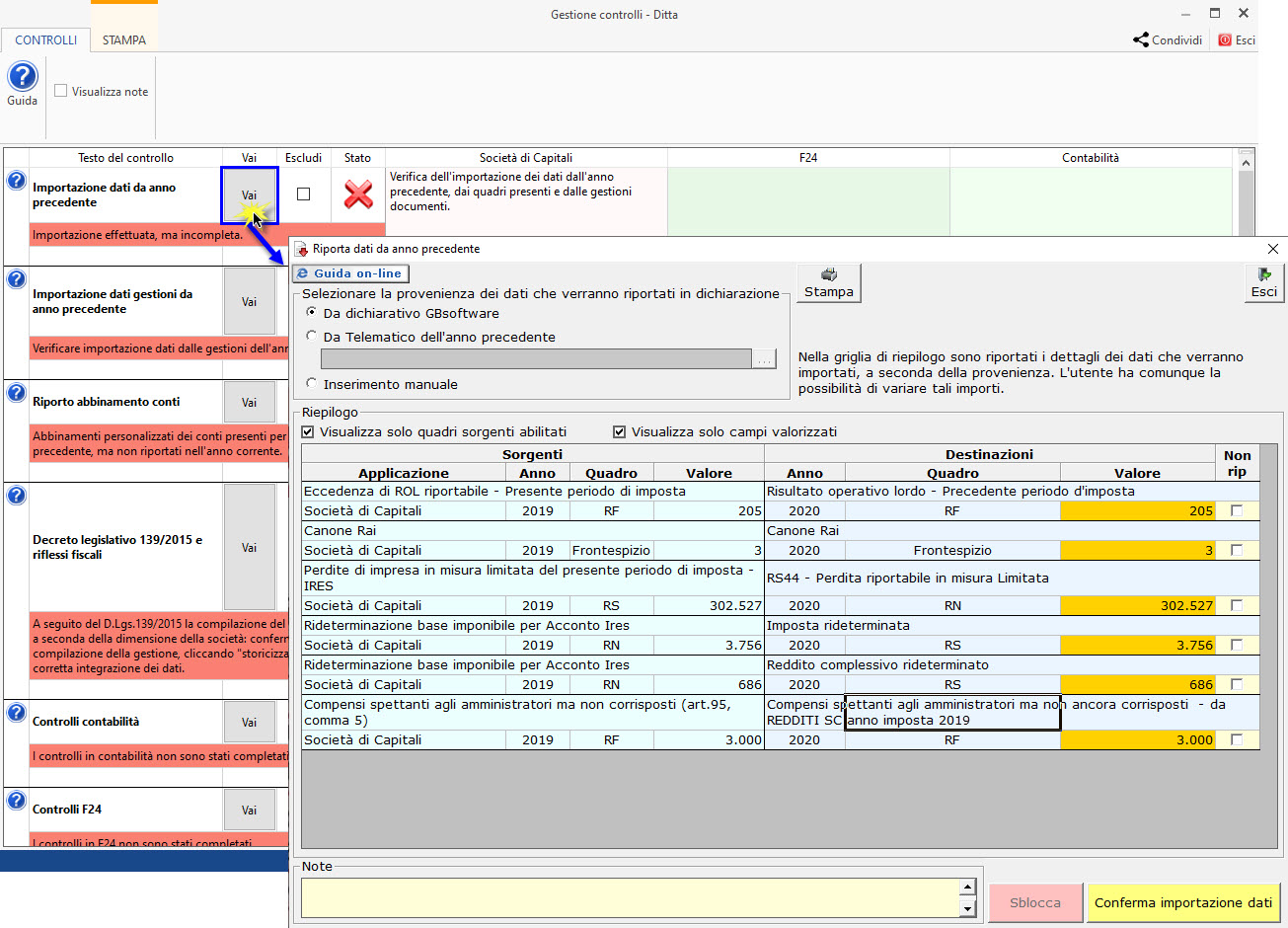The height and width of the screenshot is (928, 1288).
Task: Click the red X status icon
Action: tap(358, 194)
